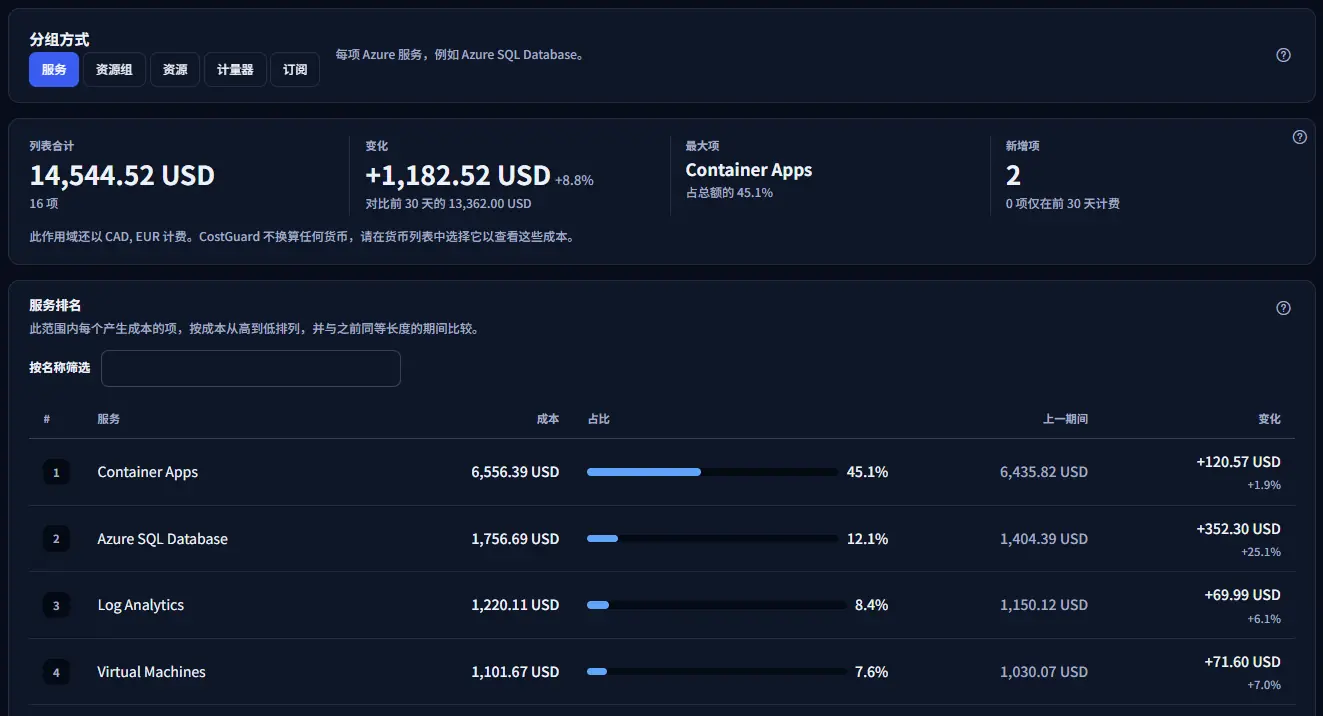Sort by the 服务 column header
The width and height of the screenshot is (1323, 716).
(x=109, y=419)
